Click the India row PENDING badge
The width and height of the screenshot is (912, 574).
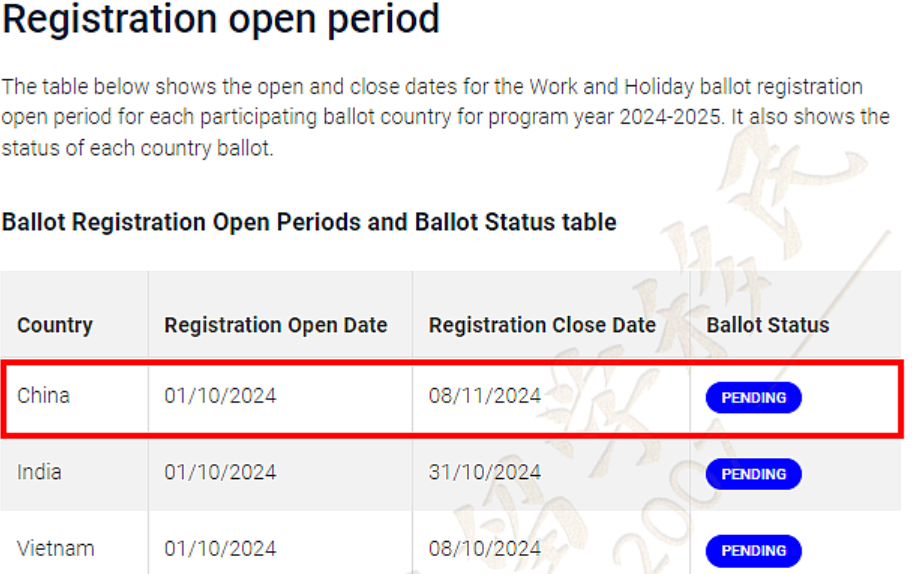pos(753,474)
